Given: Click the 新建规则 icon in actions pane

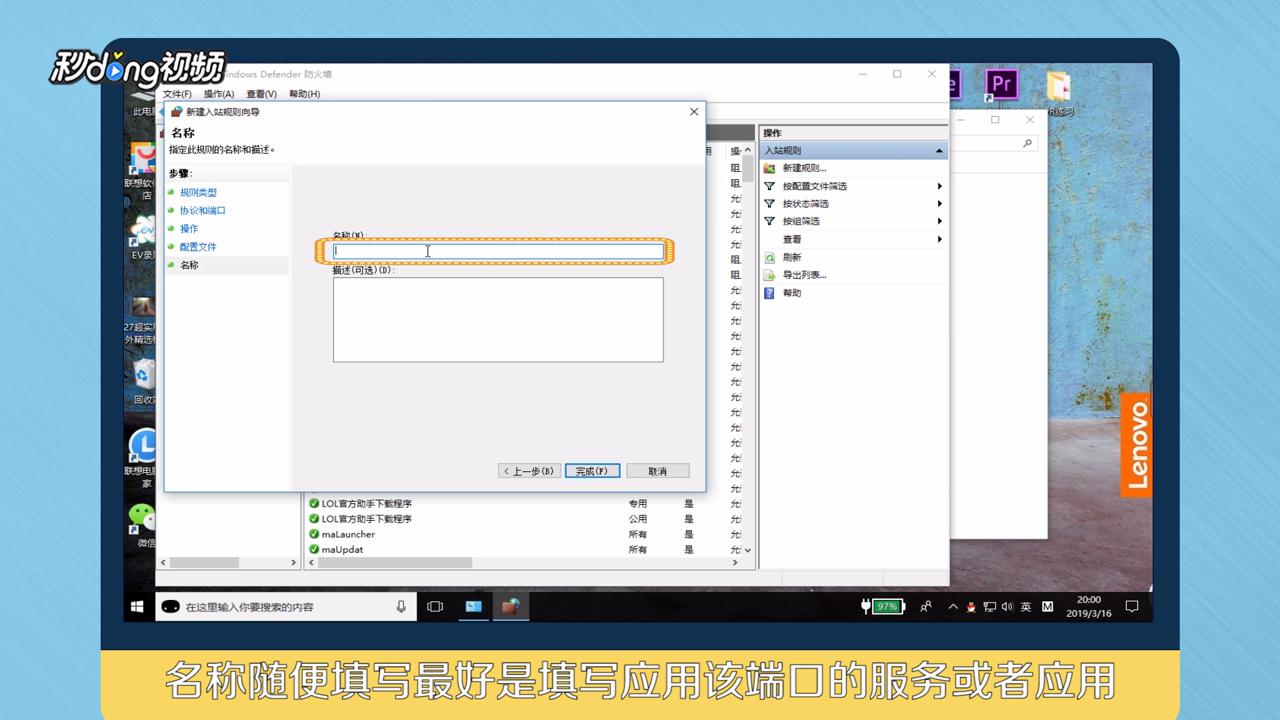Looking at the screenshot, I should [770, 168].
